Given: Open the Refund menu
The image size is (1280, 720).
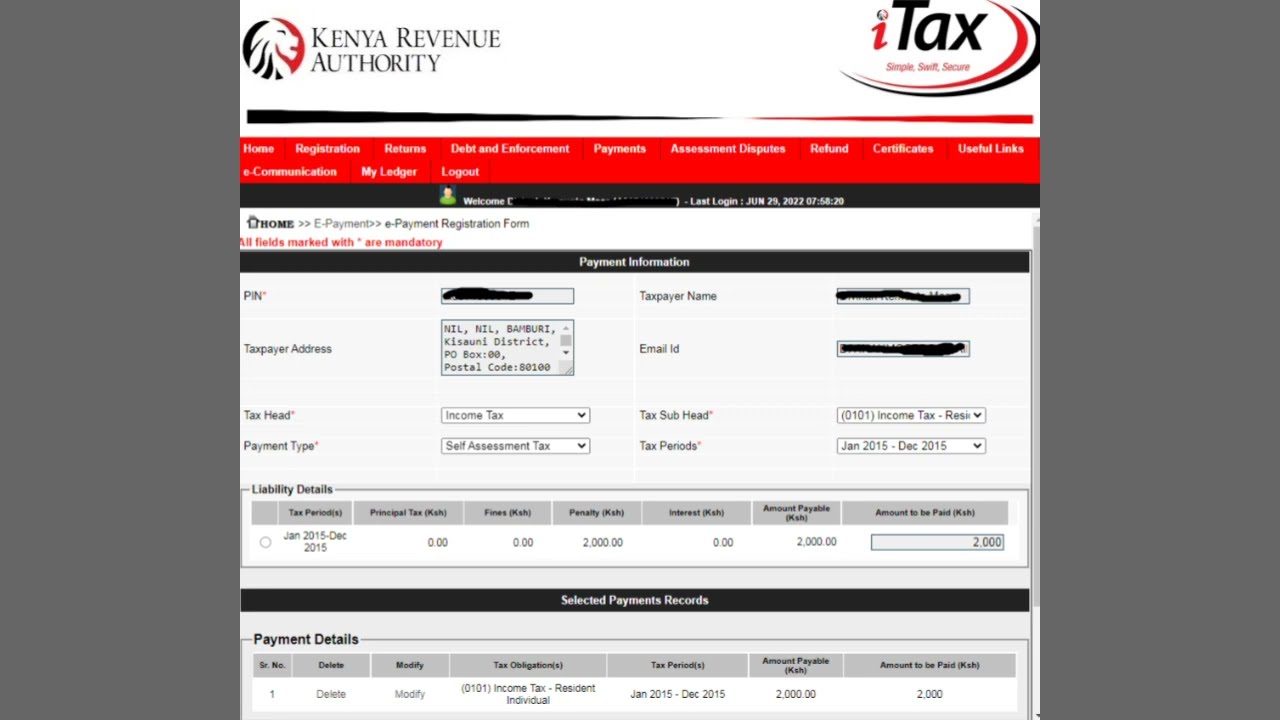Looking at the screenshot, I should [x=829, y=148].
